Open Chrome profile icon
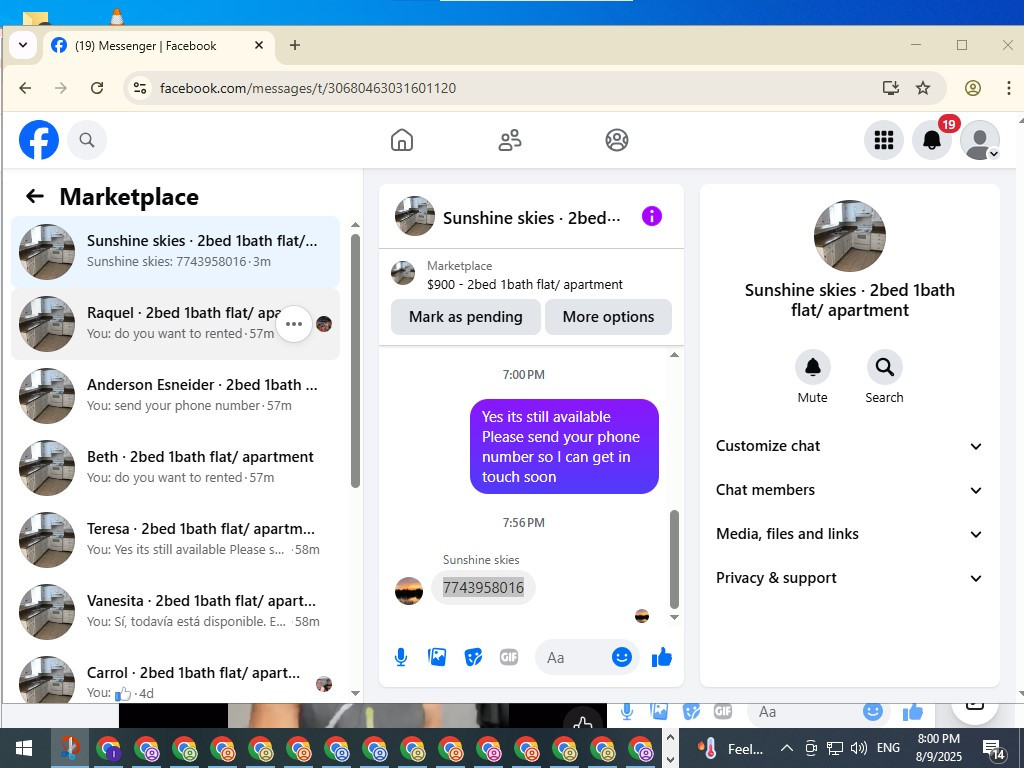Viewport: 1024px width, 768px height. pyautogui.click(x=972, y=88)
